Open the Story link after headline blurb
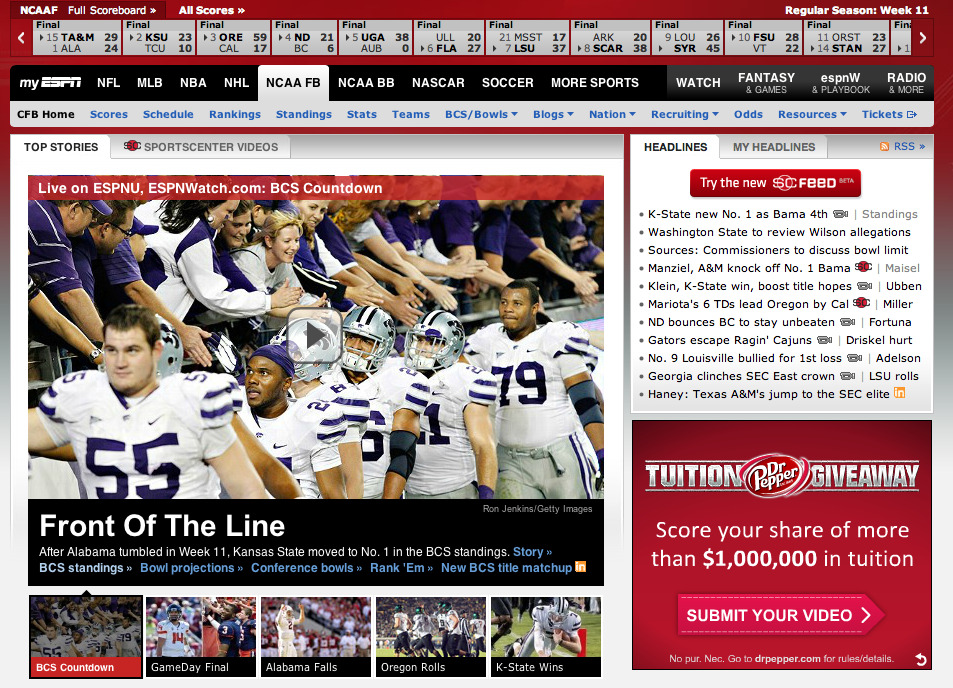This screenshot has height=688, width=953. click(532, 552)
